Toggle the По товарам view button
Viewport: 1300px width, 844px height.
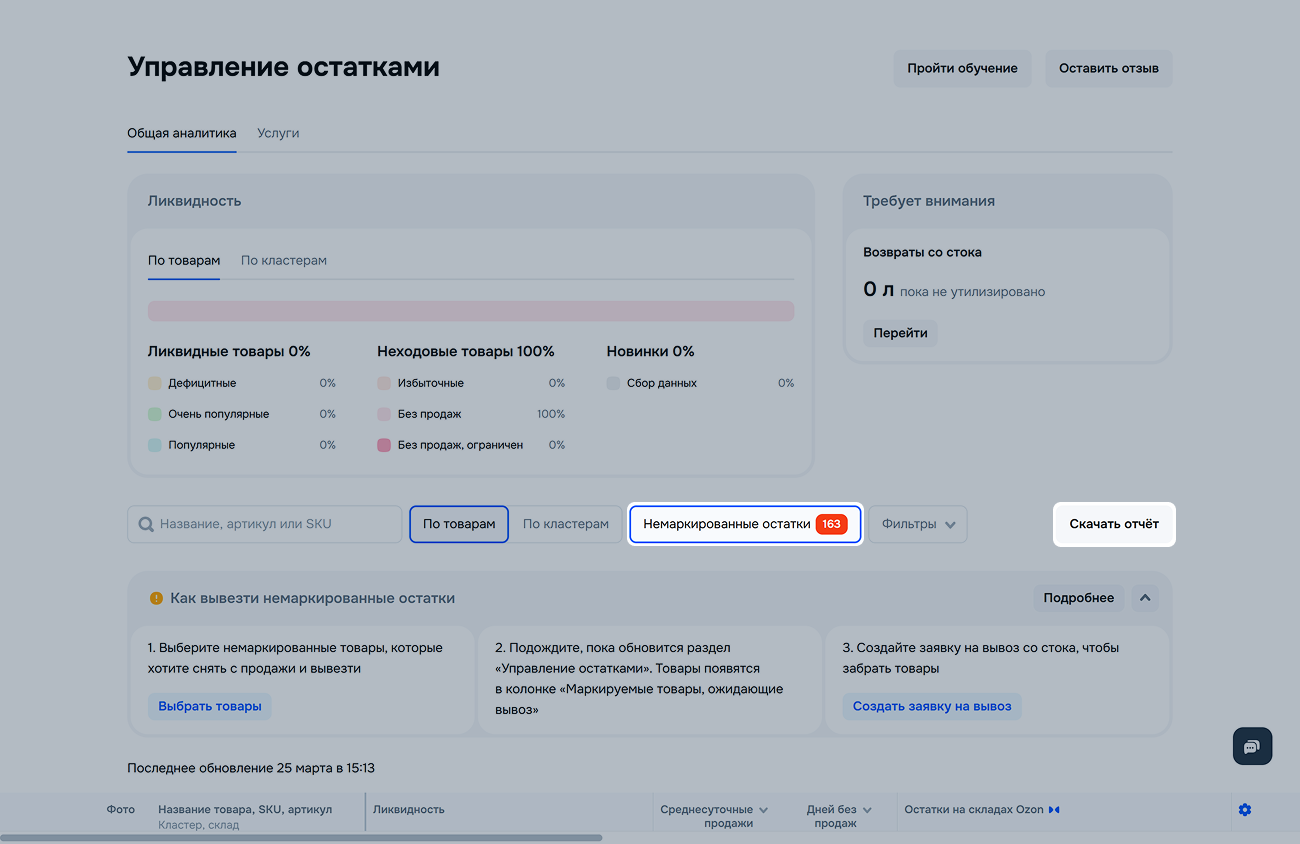[x=459, y=524]
